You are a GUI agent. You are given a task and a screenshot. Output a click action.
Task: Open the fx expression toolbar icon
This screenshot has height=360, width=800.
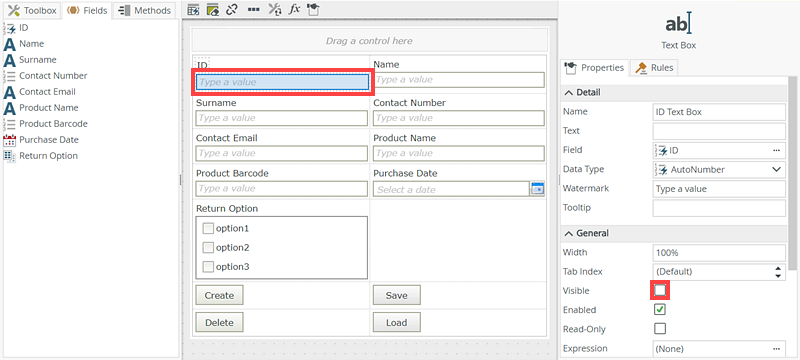pyautogui.click(x=294, y=9)
